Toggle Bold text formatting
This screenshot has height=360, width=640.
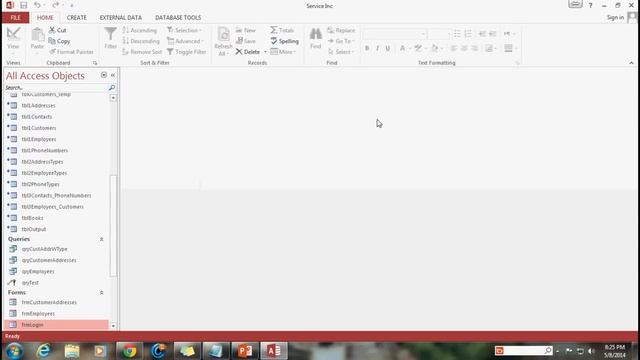click(x=367, y=48)
